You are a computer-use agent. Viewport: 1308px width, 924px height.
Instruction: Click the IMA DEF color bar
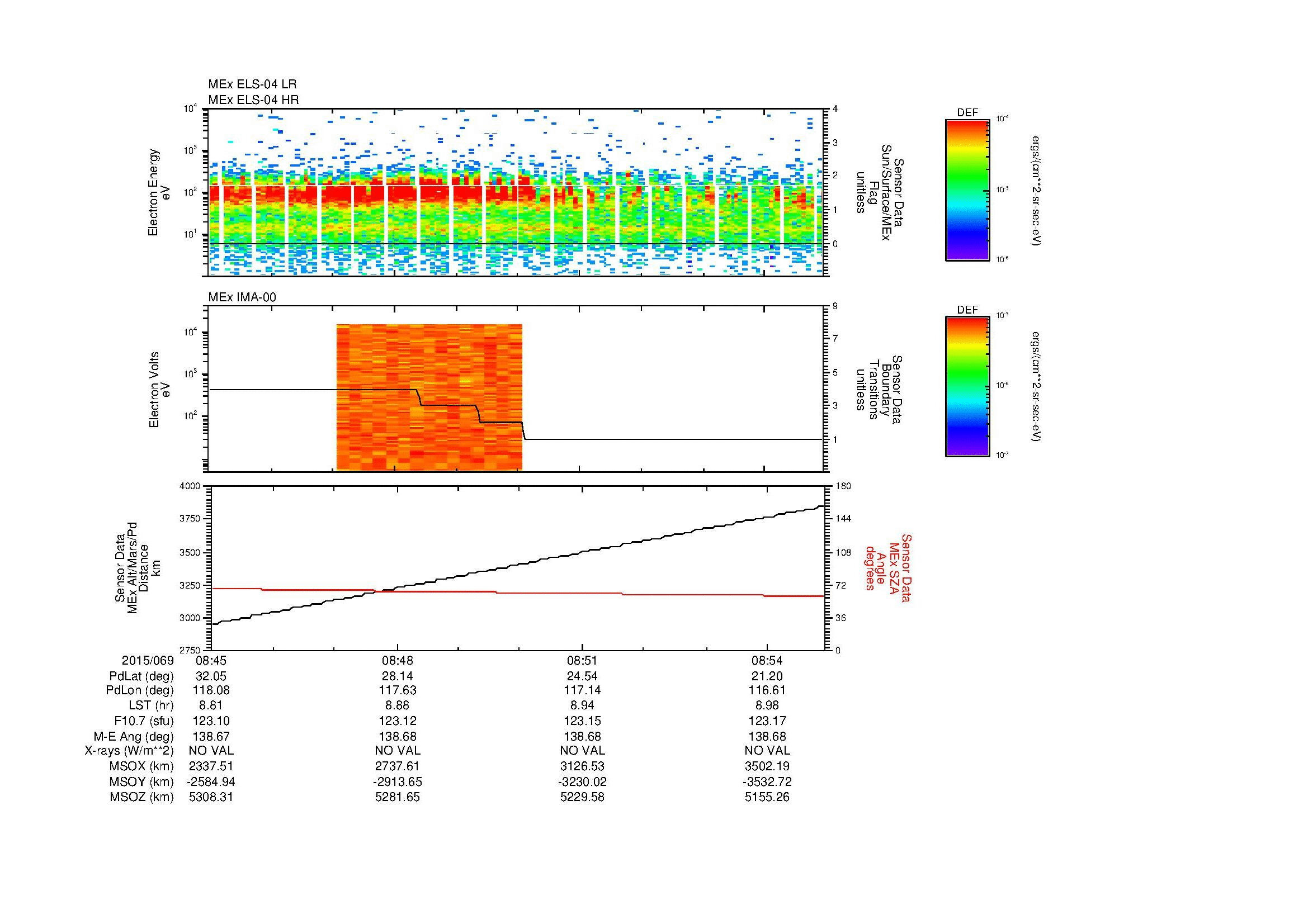pyautogui.click(x=967, y=387)
